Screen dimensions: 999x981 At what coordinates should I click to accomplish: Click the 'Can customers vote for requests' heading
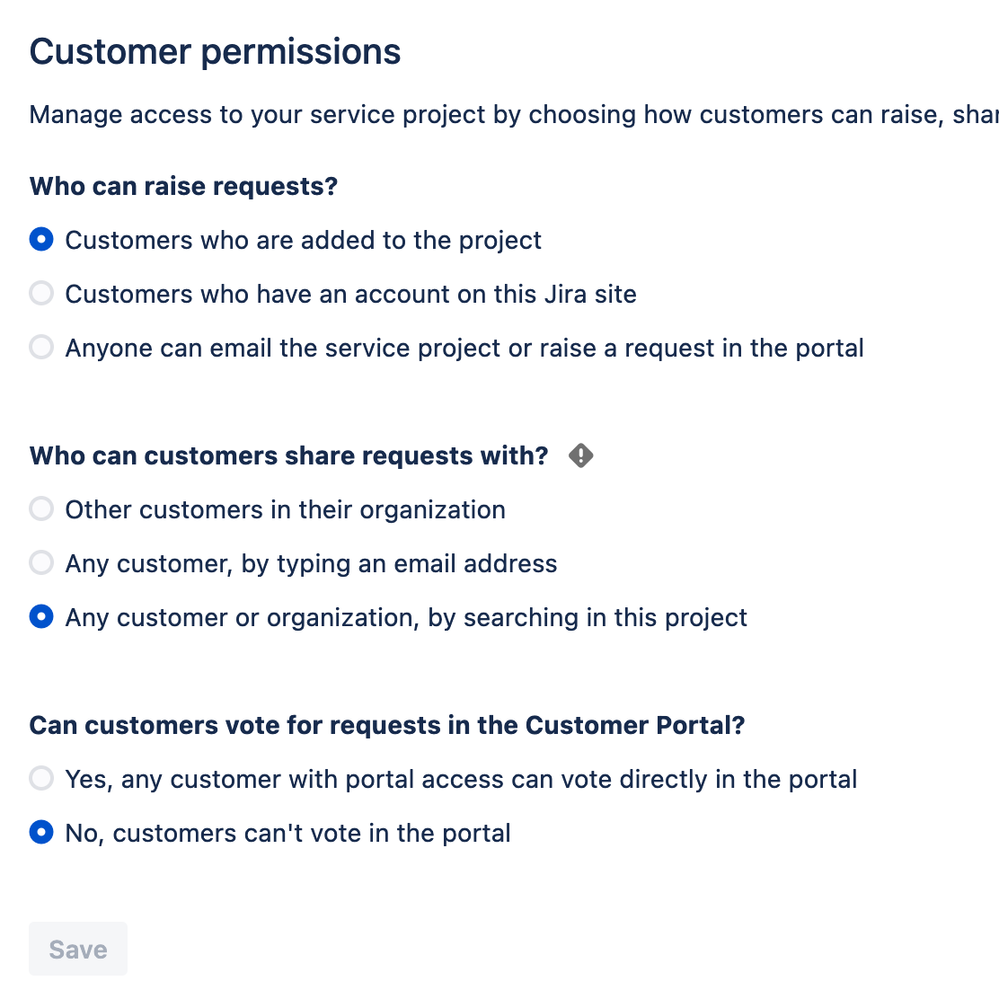[x=388, y=725]
